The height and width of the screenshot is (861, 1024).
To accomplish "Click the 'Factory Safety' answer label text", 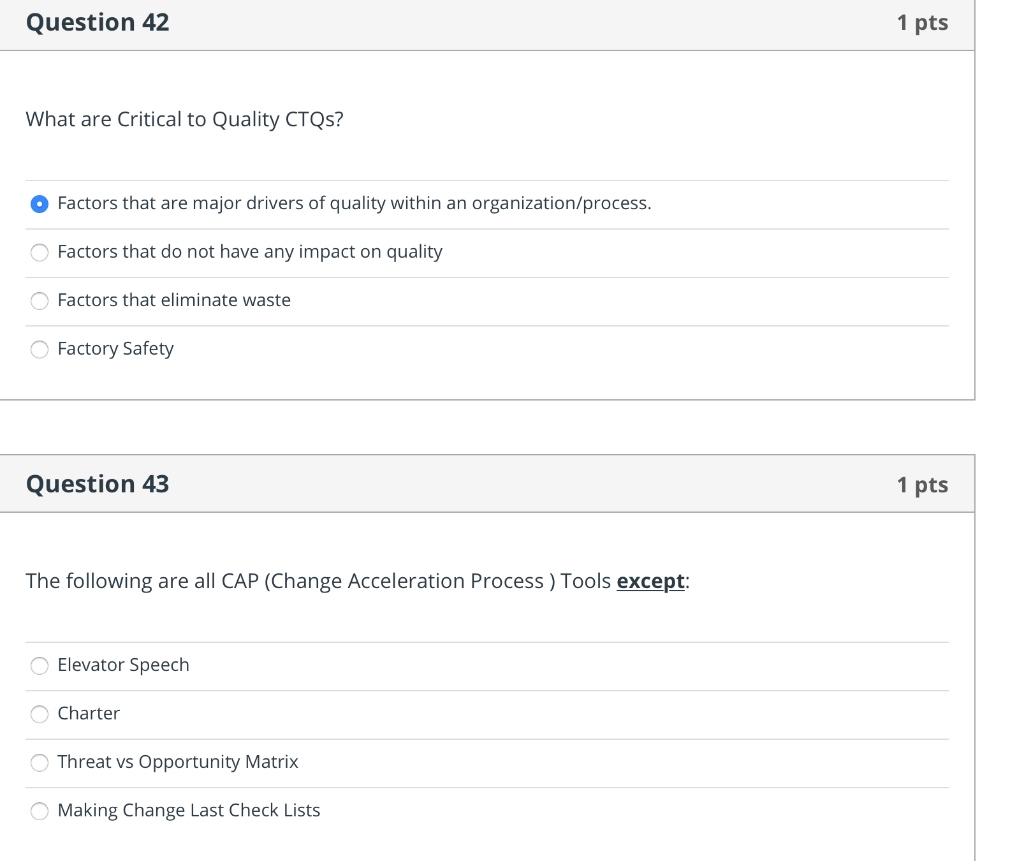I will pyautogui.click(x=115, y=349).
